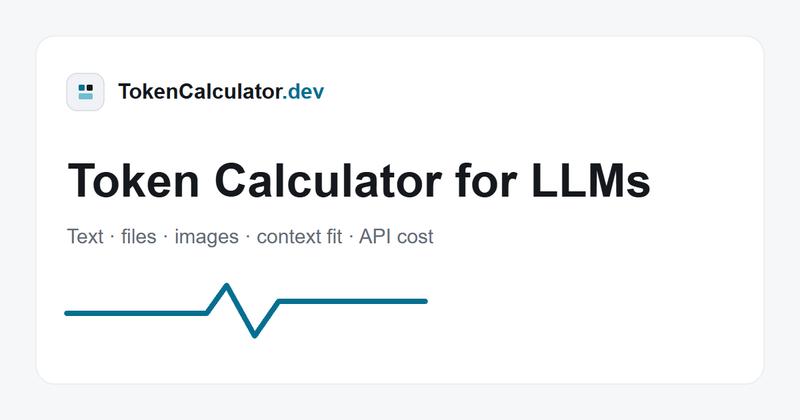Click the TokenCalculator logo icon
This screenshot has width=800, height=420.
85,92
